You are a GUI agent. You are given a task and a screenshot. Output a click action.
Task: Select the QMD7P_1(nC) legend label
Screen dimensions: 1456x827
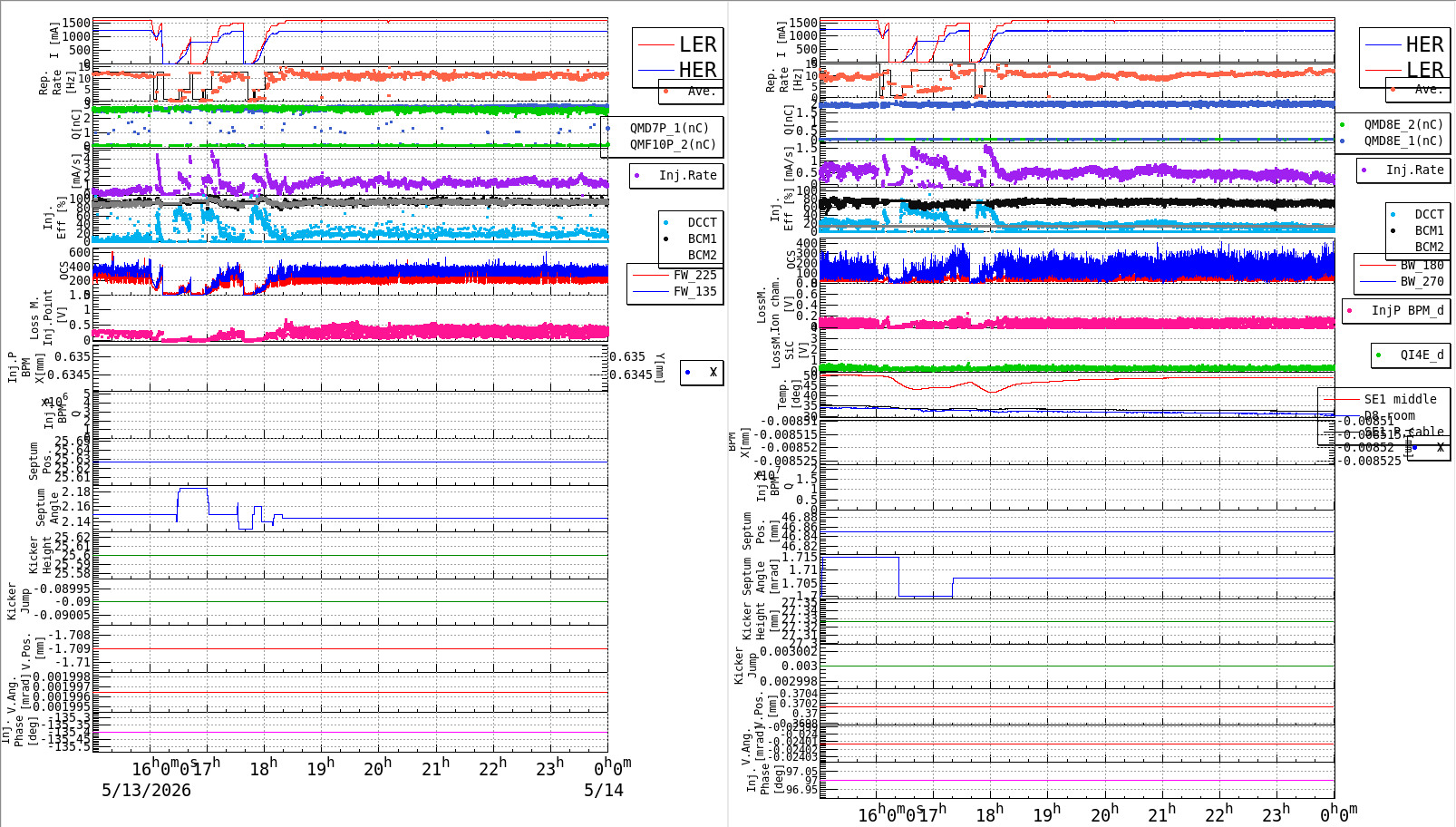pyautogui.click(x=669, y=128)
